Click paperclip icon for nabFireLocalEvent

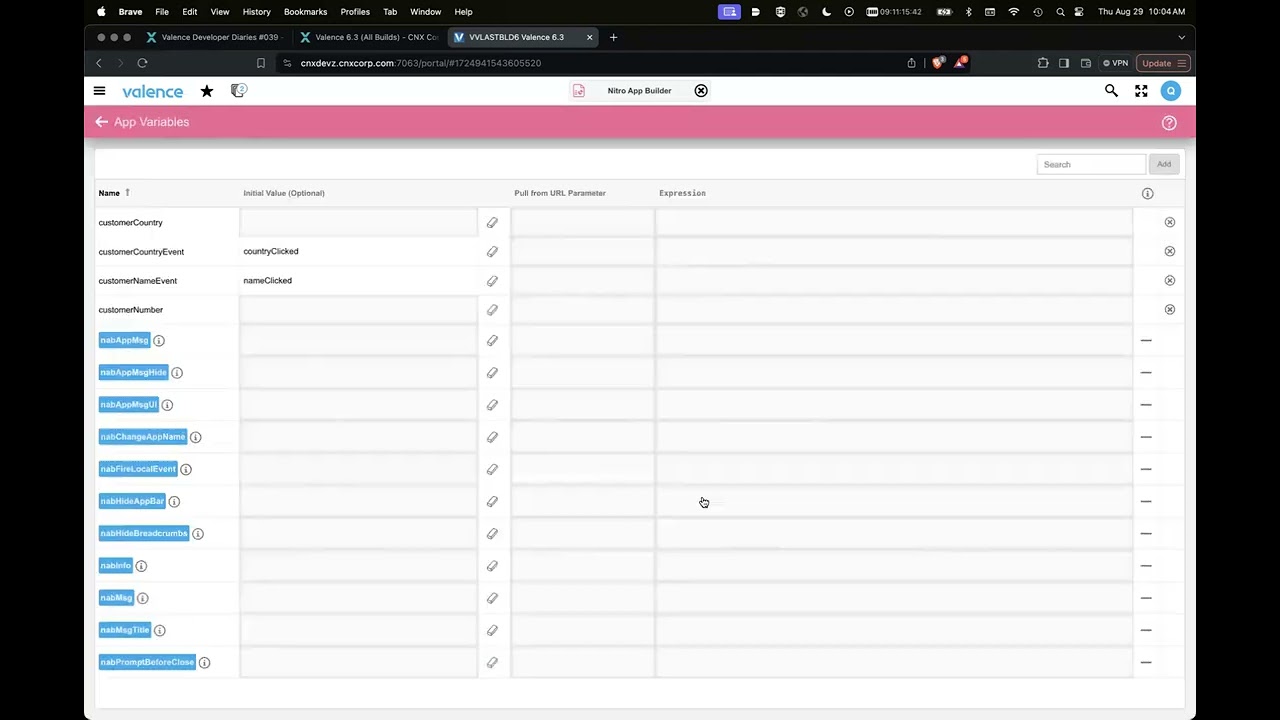492,470
